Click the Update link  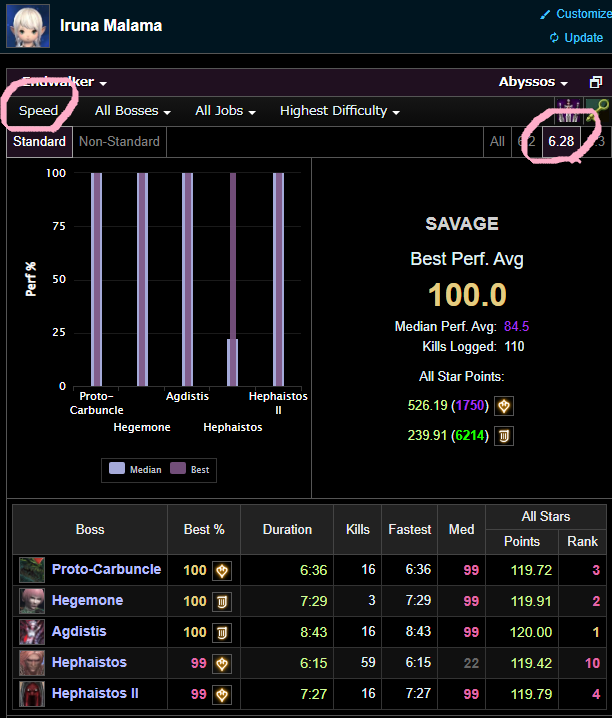583,38
